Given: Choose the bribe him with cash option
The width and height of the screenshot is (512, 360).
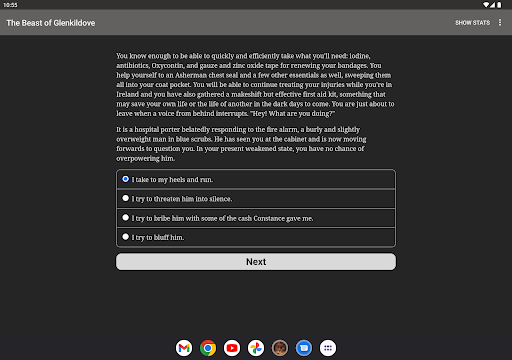Looking at the screenshot, I should pos(256,218).
